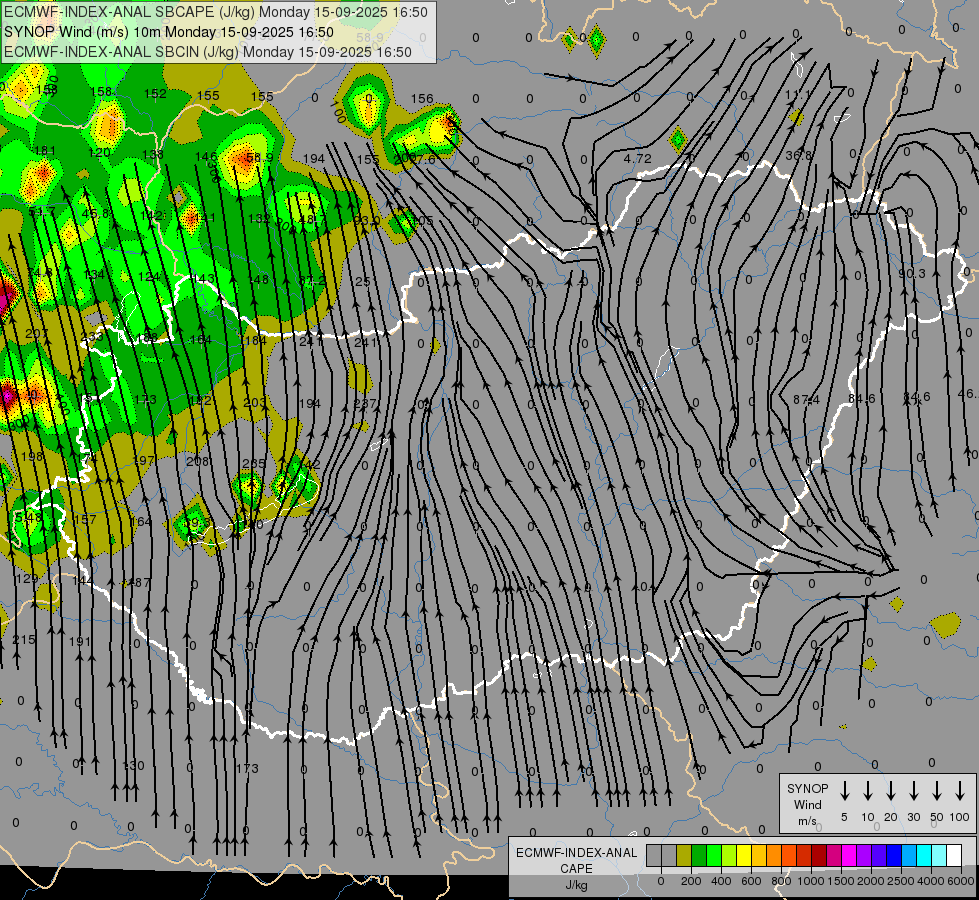Screen dimensions: 979x900
Task: Click the '198' value on the map
Action: [32, 457]
